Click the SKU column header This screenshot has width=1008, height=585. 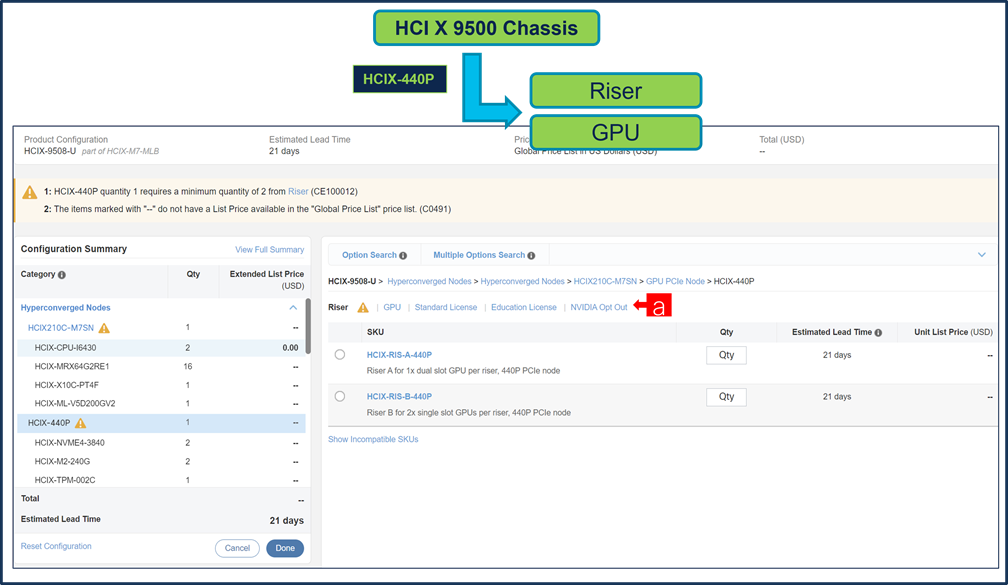(375, 332)
